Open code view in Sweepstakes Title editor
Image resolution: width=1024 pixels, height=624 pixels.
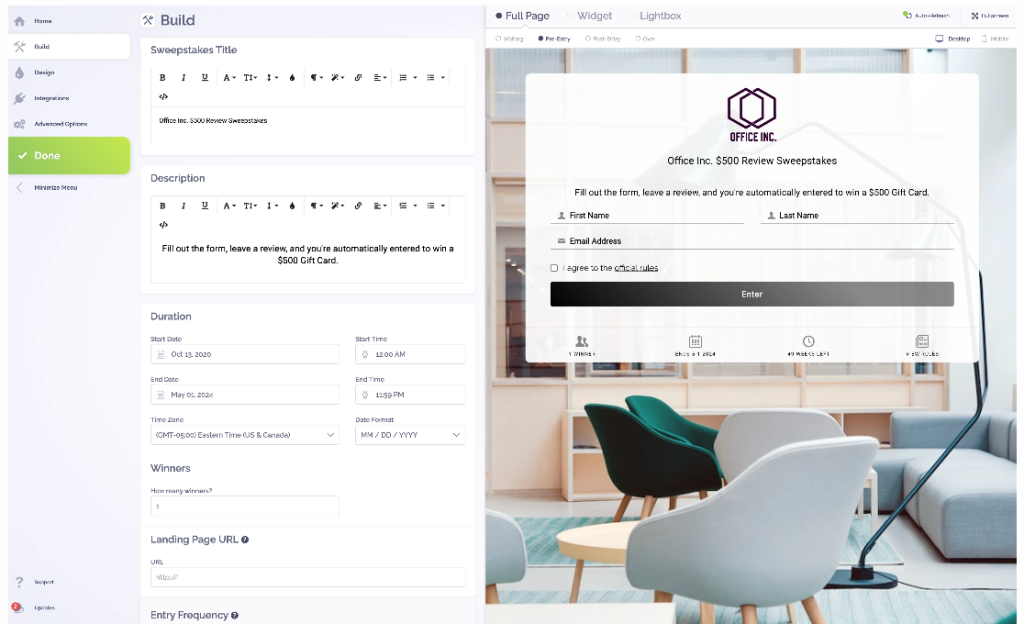[x=163, y=97]
